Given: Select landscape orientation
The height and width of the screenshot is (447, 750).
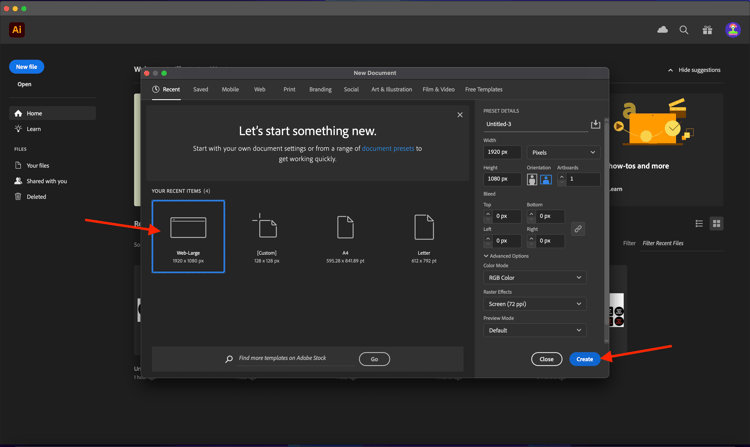Looking at the screenshot, I should [546, 180].
